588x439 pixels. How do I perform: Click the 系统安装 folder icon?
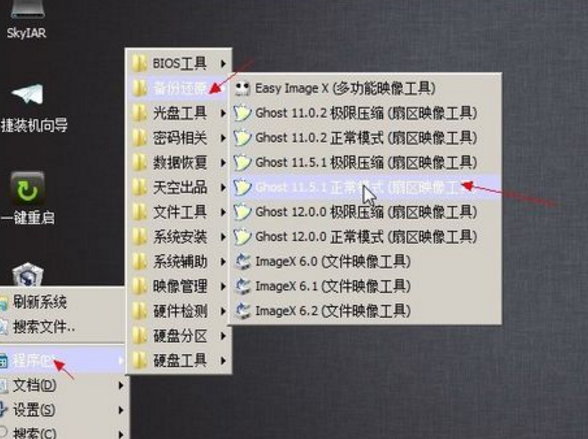[140, 237]
